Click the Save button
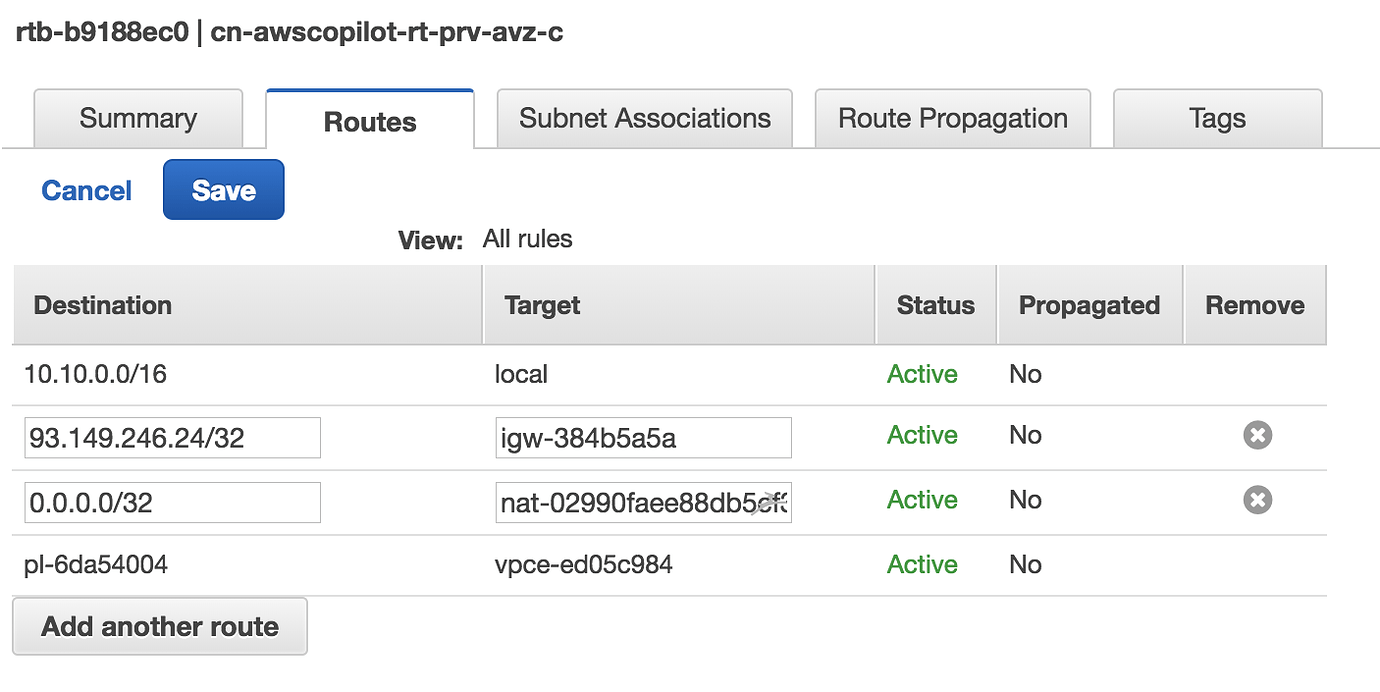 coord(223,190)
